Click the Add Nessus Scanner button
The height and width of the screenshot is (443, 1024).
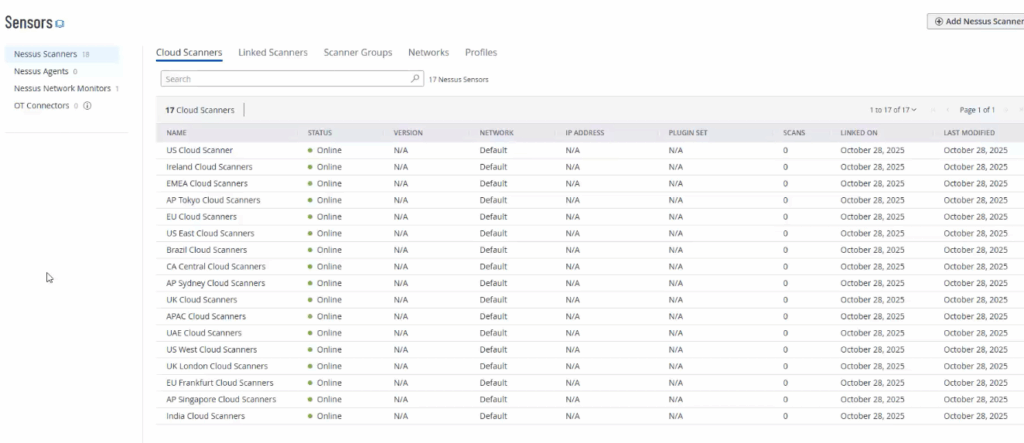coord(977,20)
